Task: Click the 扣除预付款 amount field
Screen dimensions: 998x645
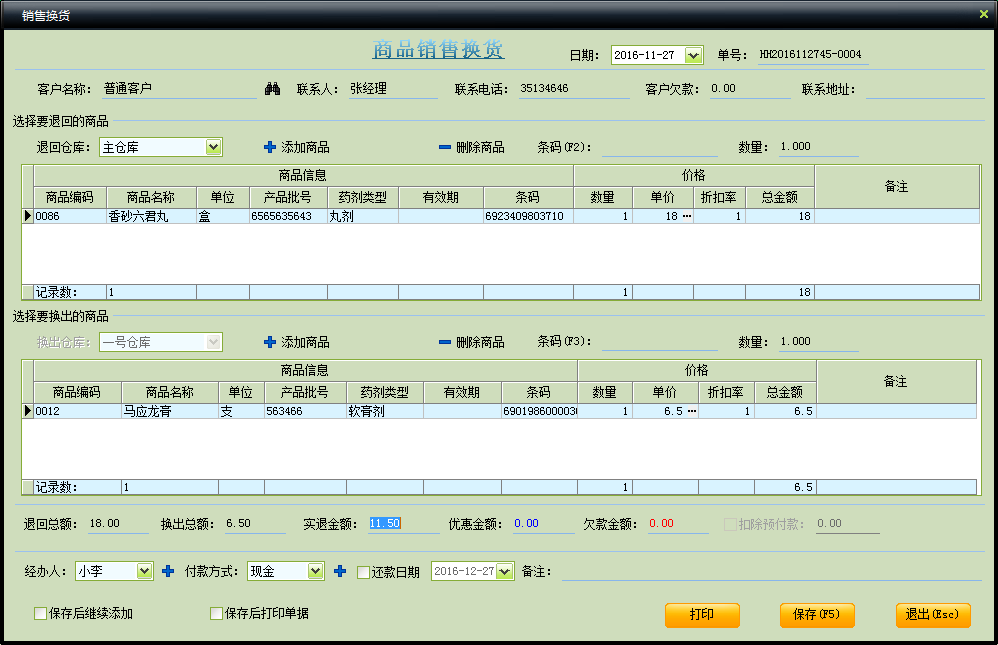Action: pyautogui.click(x=847, y=524)
